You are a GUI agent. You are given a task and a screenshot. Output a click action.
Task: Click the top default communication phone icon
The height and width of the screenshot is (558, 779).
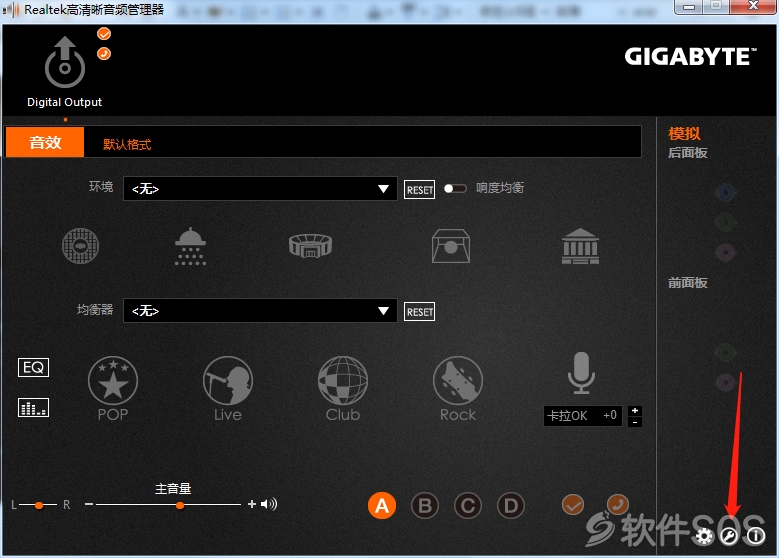tap(104, 54)
